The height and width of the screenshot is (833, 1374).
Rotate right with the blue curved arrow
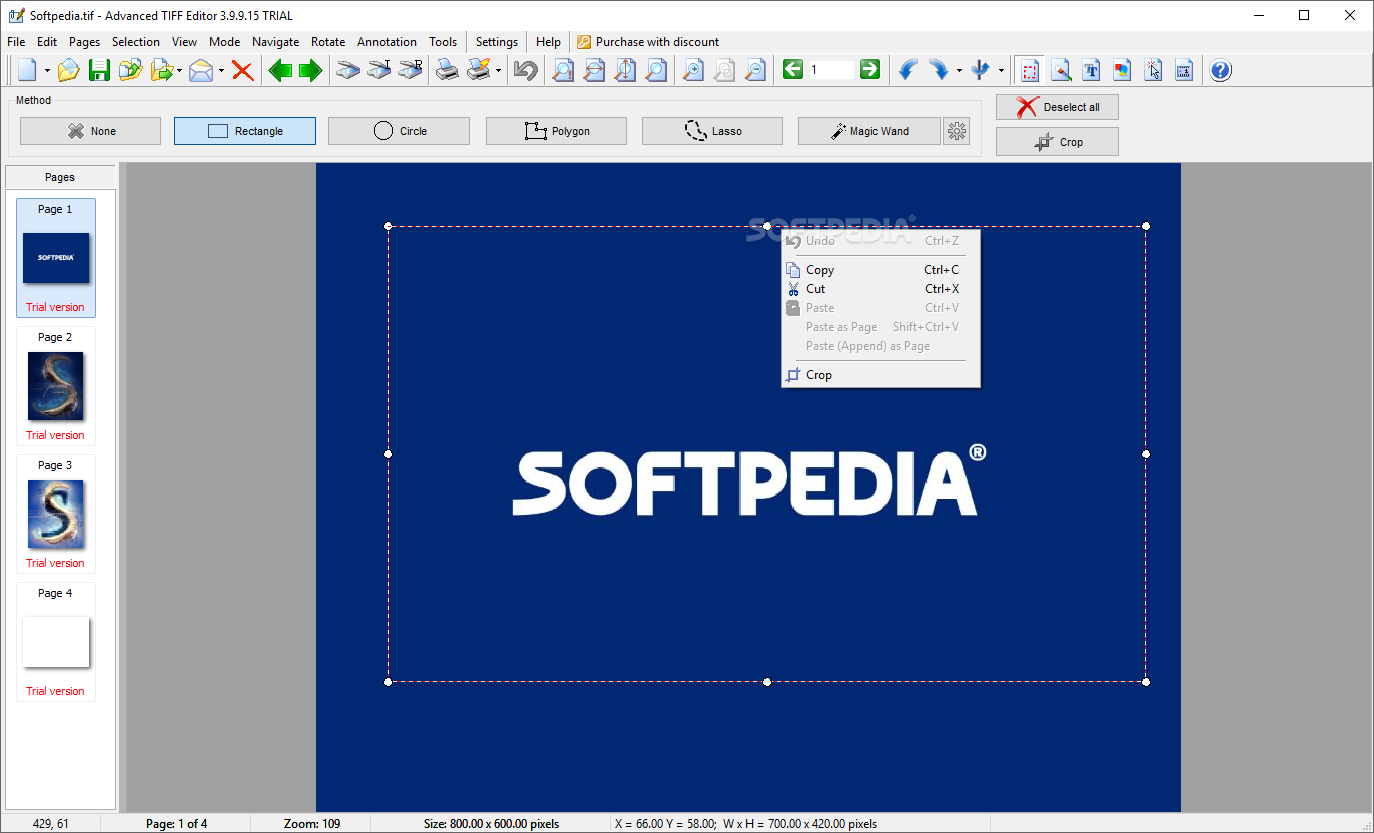point(939,70)
